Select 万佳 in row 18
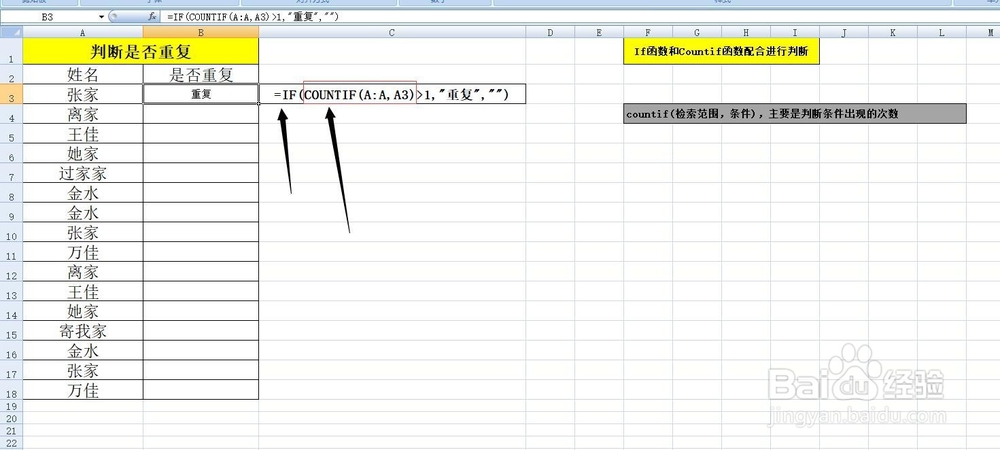 83,391
